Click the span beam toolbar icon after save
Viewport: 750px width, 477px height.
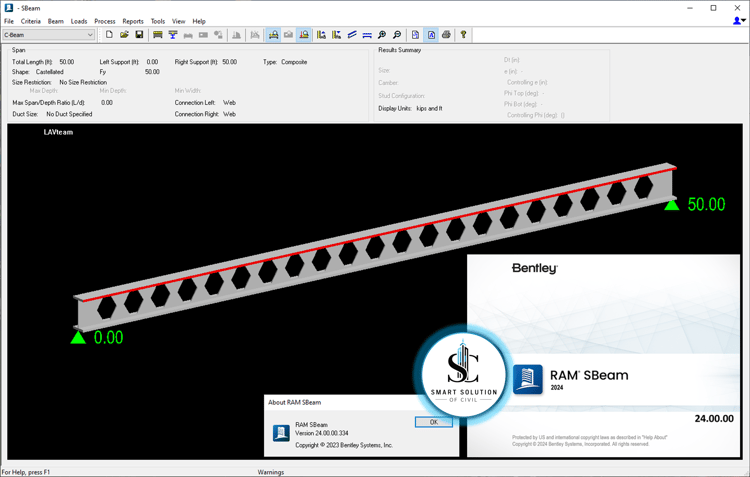pos(157,34)
